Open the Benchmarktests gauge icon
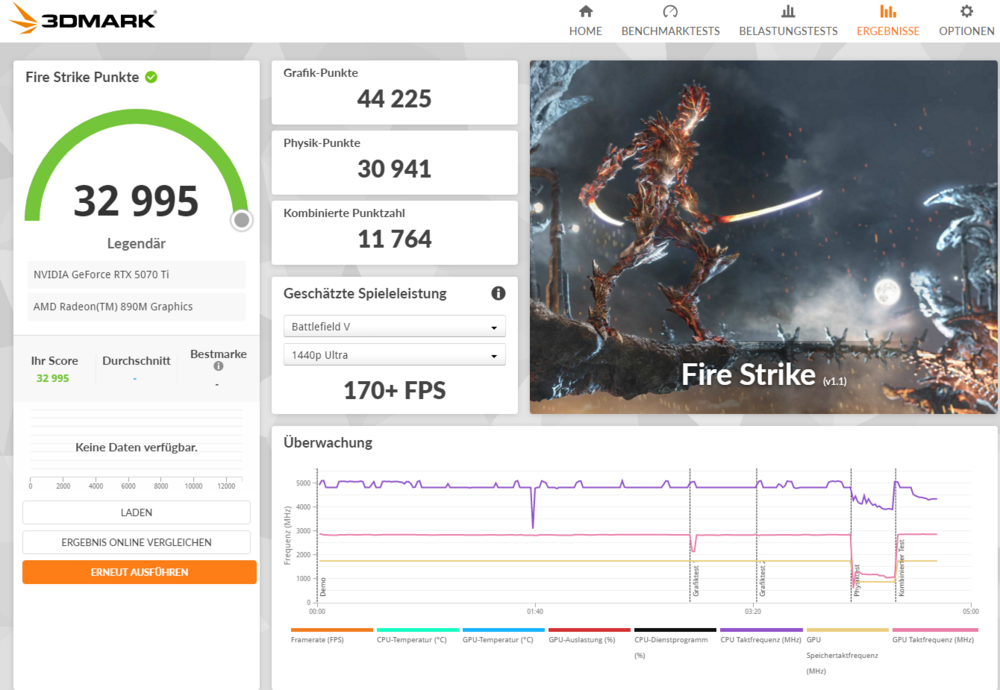1000x690 pixels. (x=670, y=12)
